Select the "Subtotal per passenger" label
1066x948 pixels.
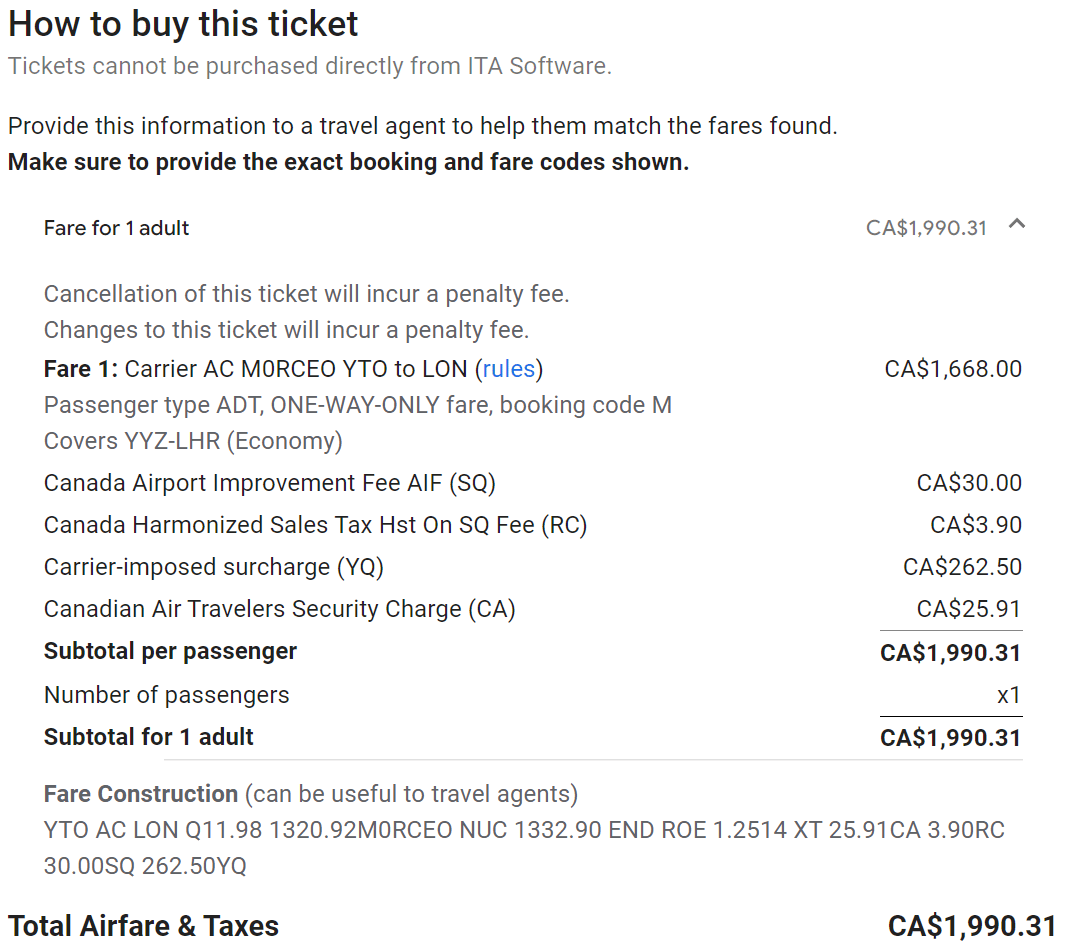[170, 651]
